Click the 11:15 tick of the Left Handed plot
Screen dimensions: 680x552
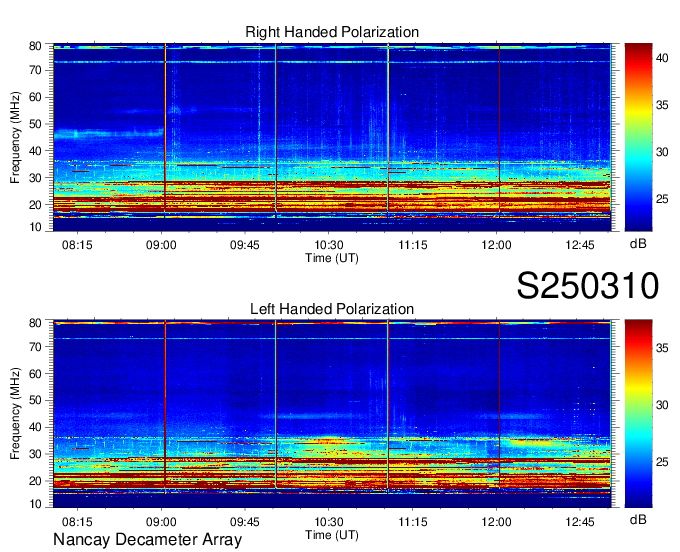click(413, 522)
